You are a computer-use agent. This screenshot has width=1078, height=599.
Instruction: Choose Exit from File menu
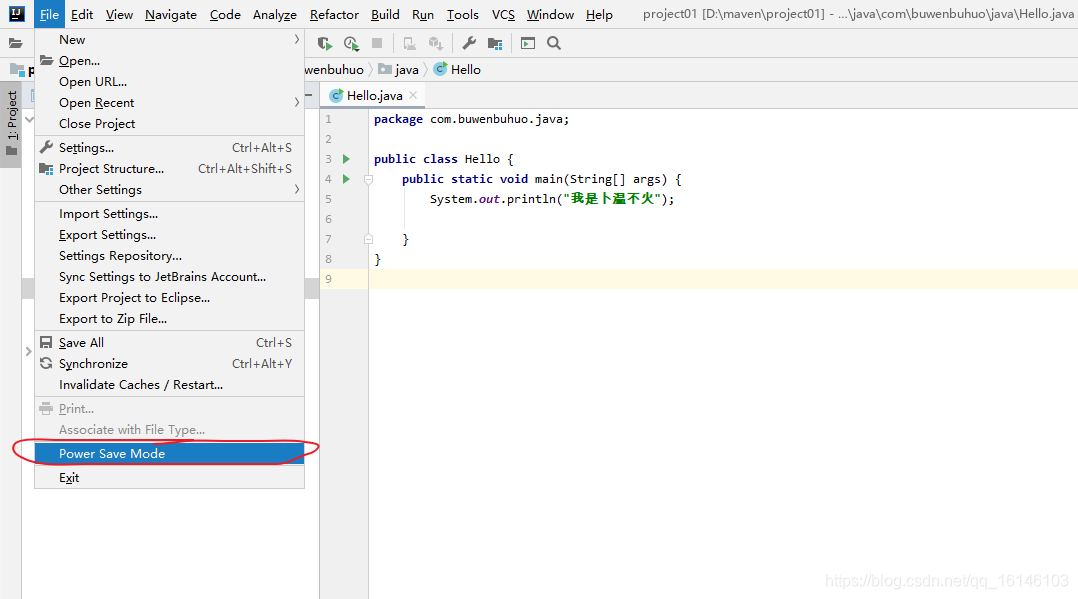tap(169, 477)
